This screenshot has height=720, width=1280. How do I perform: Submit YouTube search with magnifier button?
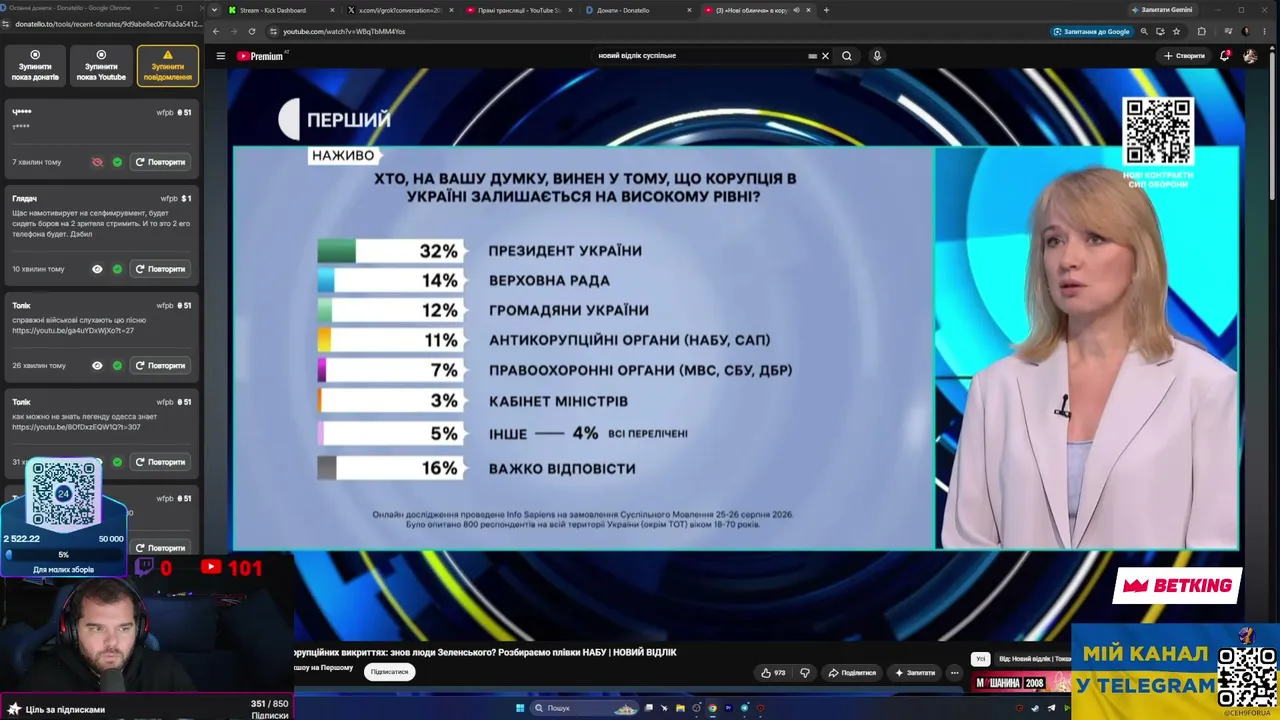click(847, 56)
